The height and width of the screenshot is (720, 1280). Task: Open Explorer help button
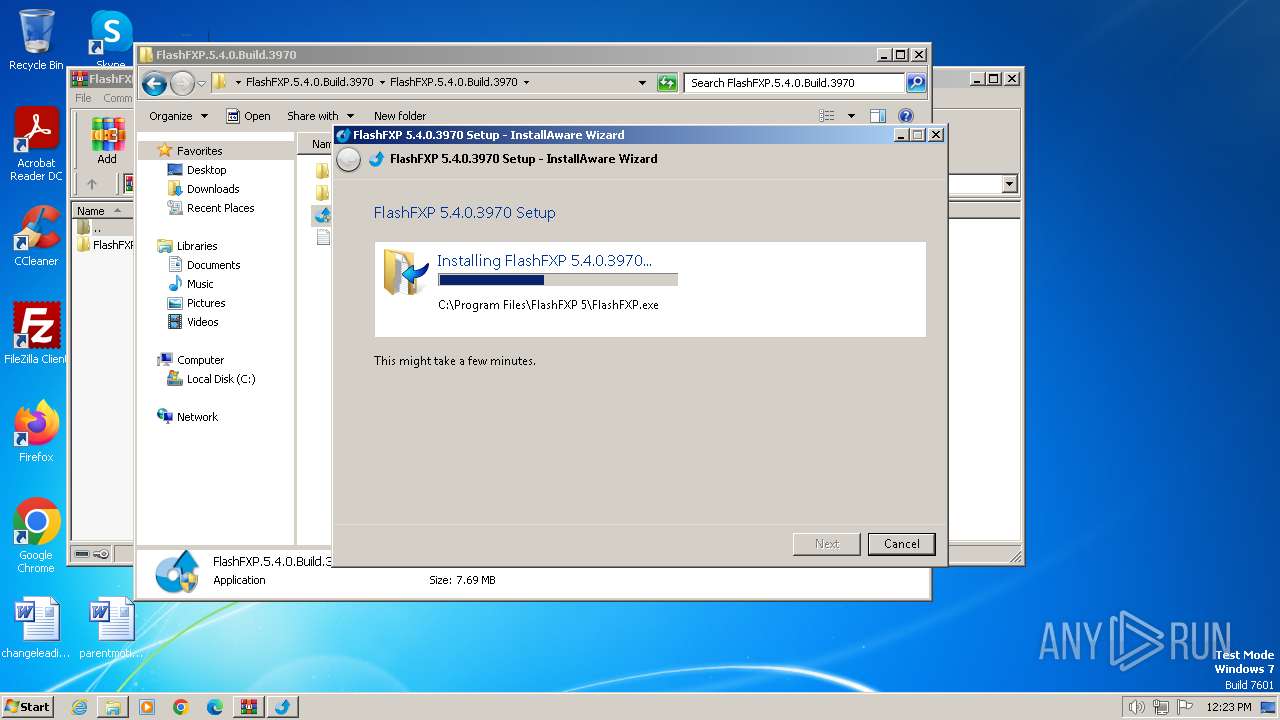(906, 116)
